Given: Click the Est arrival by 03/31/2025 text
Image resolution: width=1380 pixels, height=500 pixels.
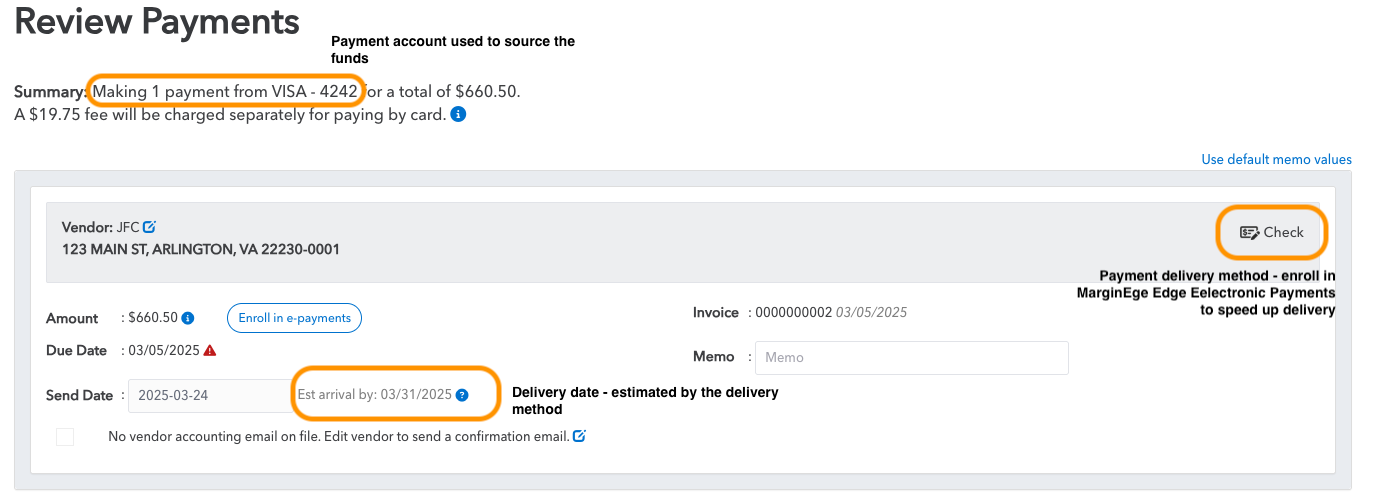Looking at the screenshot, I should [375, 395].
